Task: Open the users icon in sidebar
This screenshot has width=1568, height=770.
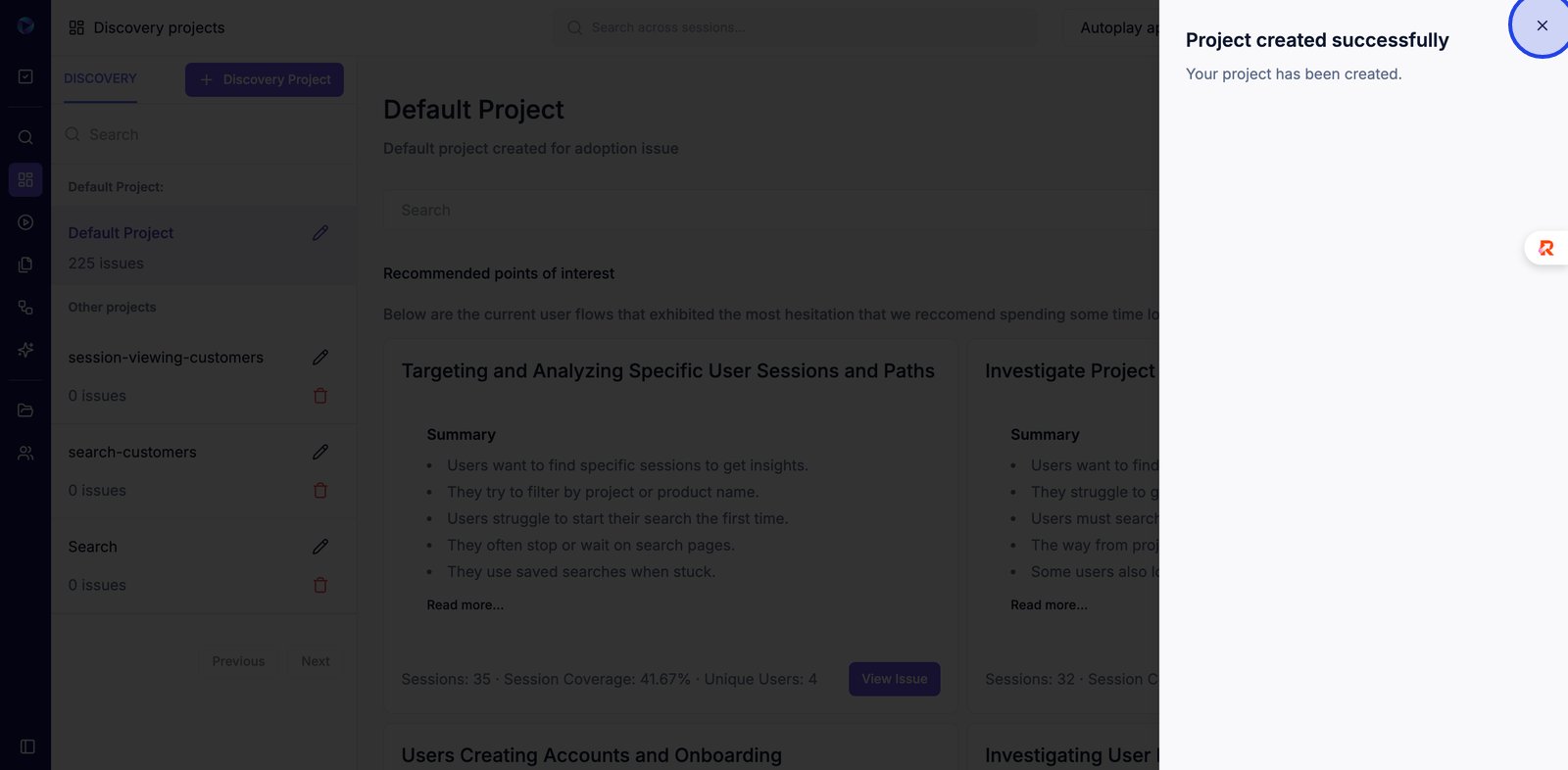Action: point(25,454)
